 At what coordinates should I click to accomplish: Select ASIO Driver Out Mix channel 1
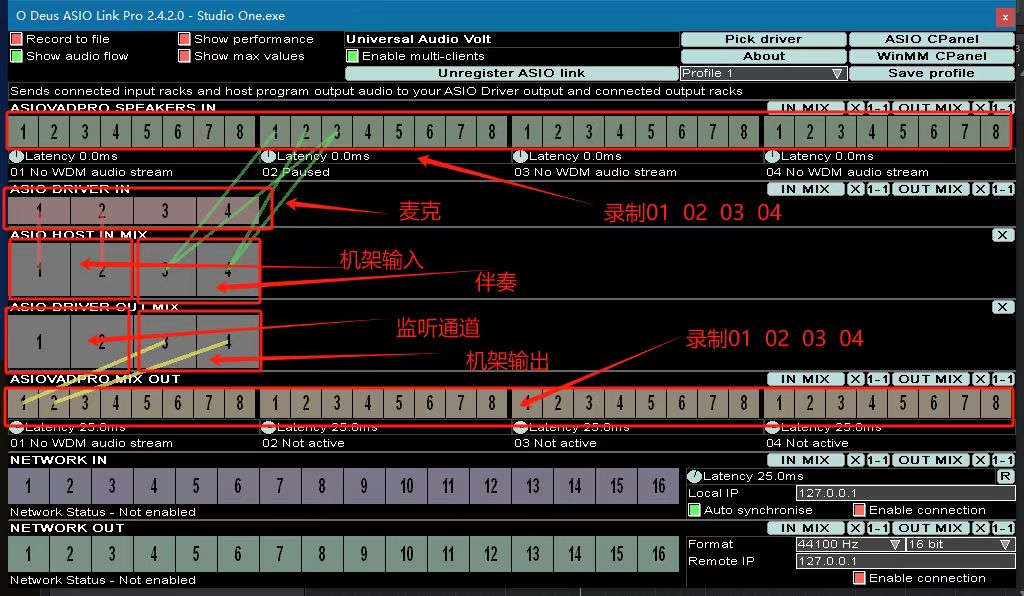click(x=39, y=341)
